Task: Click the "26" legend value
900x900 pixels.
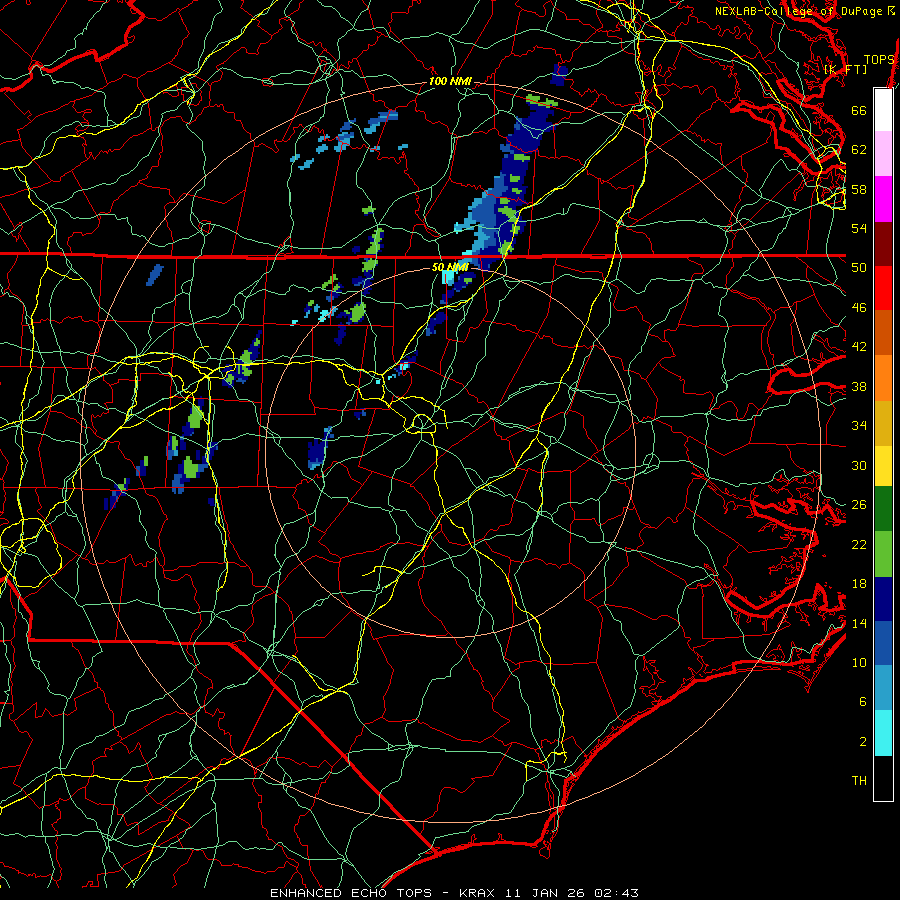Action: [x=859, y=505]
